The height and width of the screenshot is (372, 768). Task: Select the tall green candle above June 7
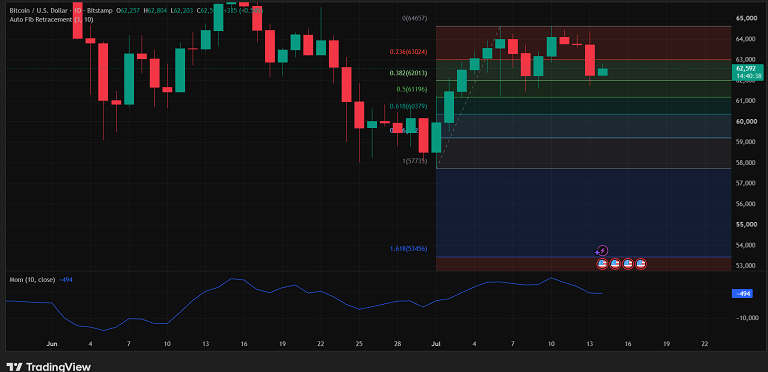tap(129, 79)
